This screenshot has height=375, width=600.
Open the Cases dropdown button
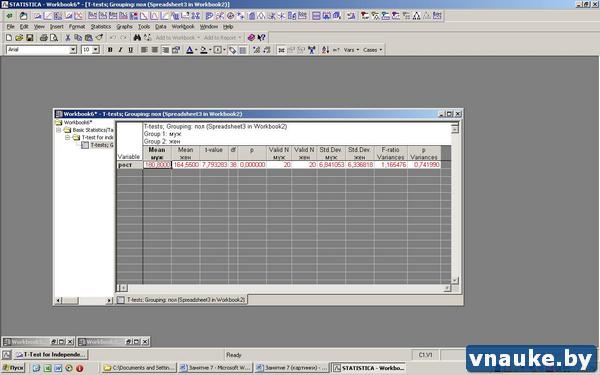[372, 50]
